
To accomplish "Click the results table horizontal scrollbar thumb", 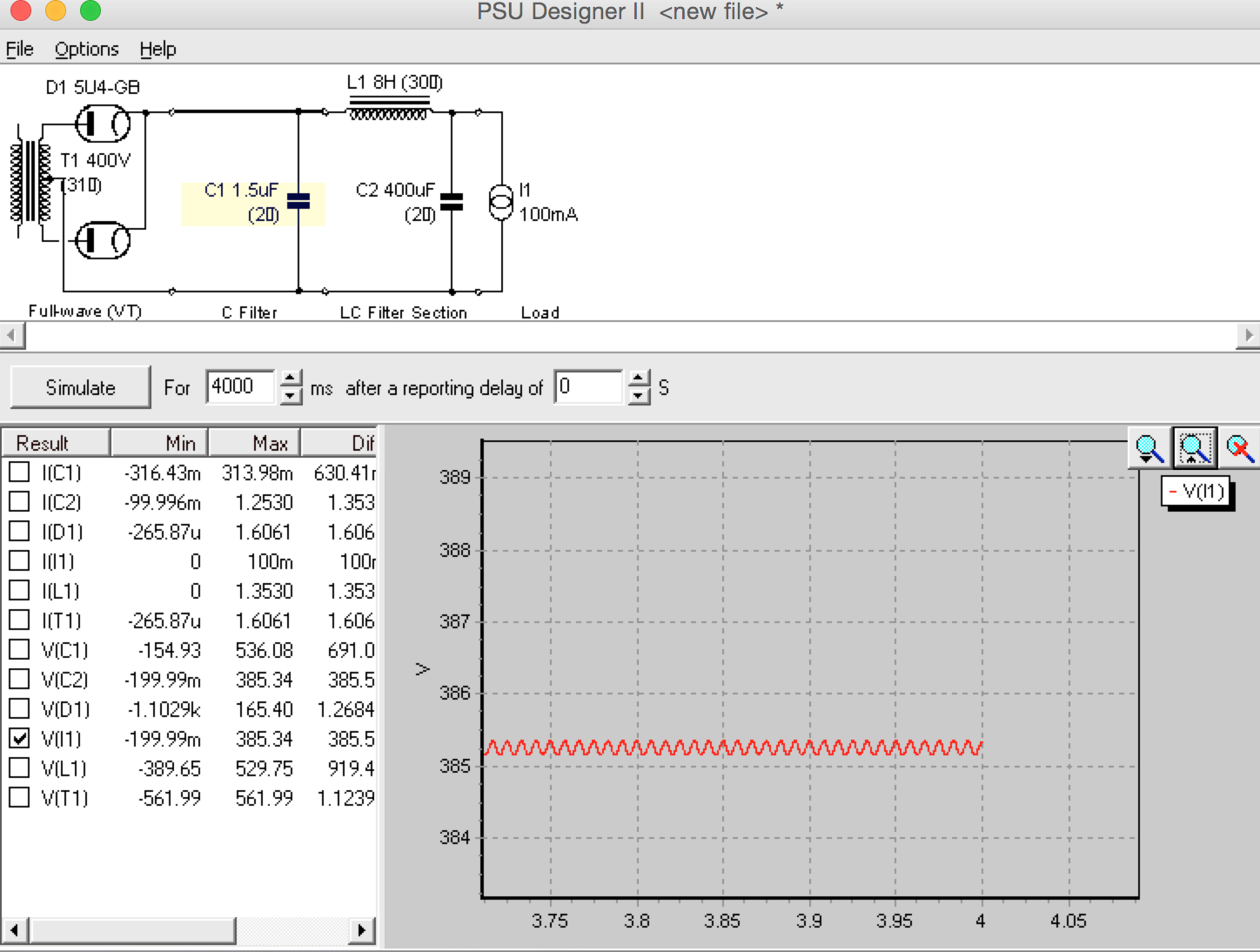I will (132, 930).
